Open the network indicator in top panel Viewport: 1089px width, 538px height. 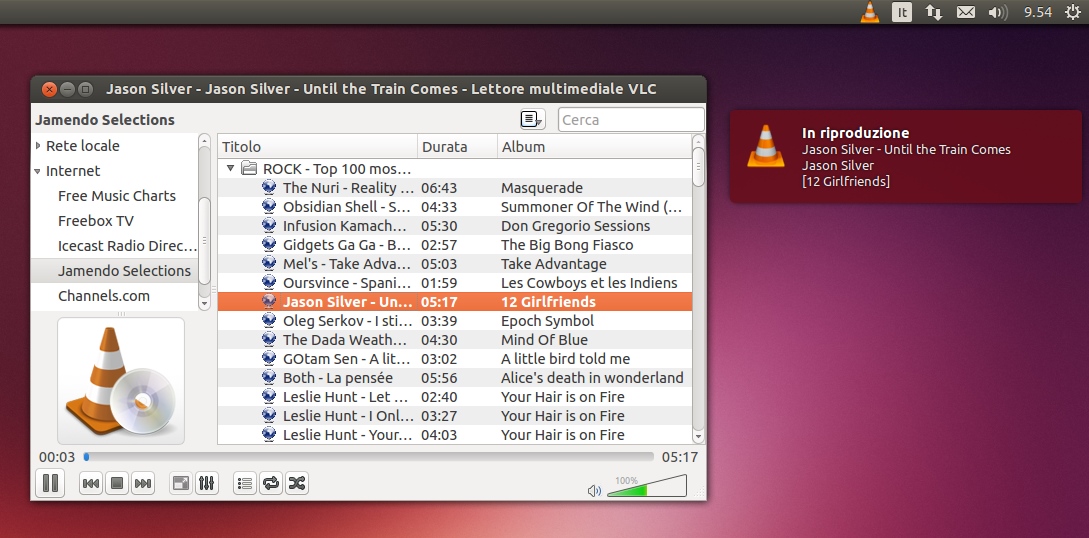933,12
